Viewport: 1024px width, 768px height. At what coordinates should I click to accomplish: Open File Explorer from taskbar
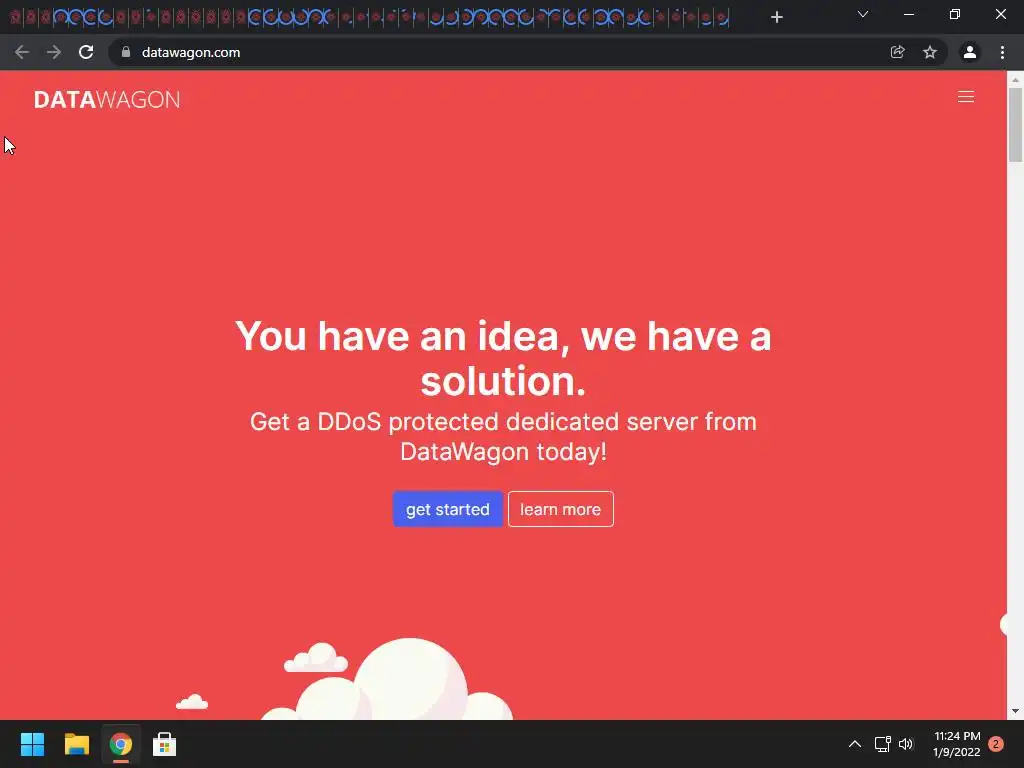click(76, 744)
